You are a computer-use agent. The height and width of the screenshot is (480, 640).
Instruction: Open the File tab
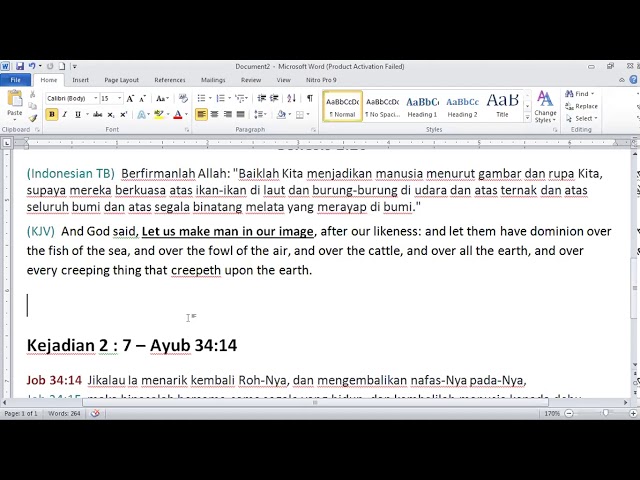(x=16, y=80)
